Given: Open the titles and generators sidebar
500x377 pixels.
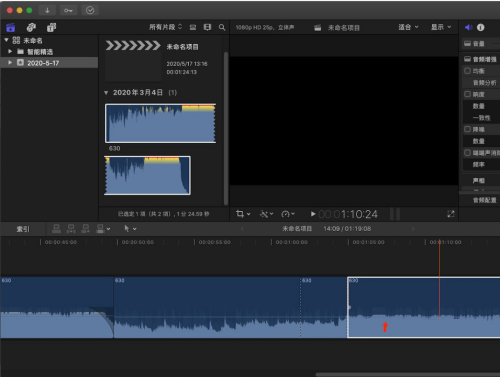Looking at the screenshot, I should (x=52, y=27).
